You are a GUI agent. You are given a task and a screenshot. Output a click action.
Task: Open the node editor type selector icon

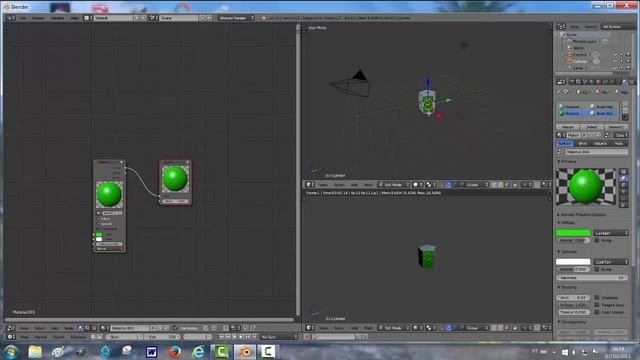11,328
